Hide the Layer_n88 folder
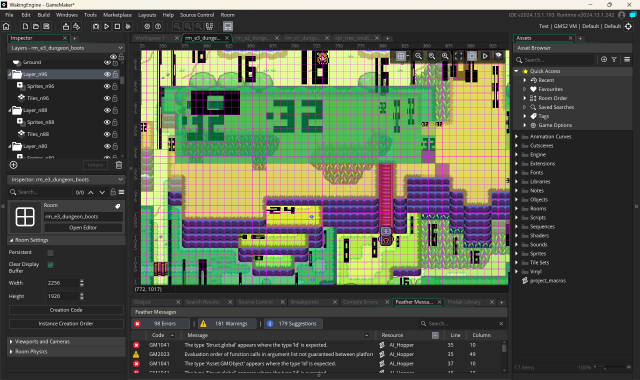This screenshot has height=380, width=640. click(x=107, y=110)
